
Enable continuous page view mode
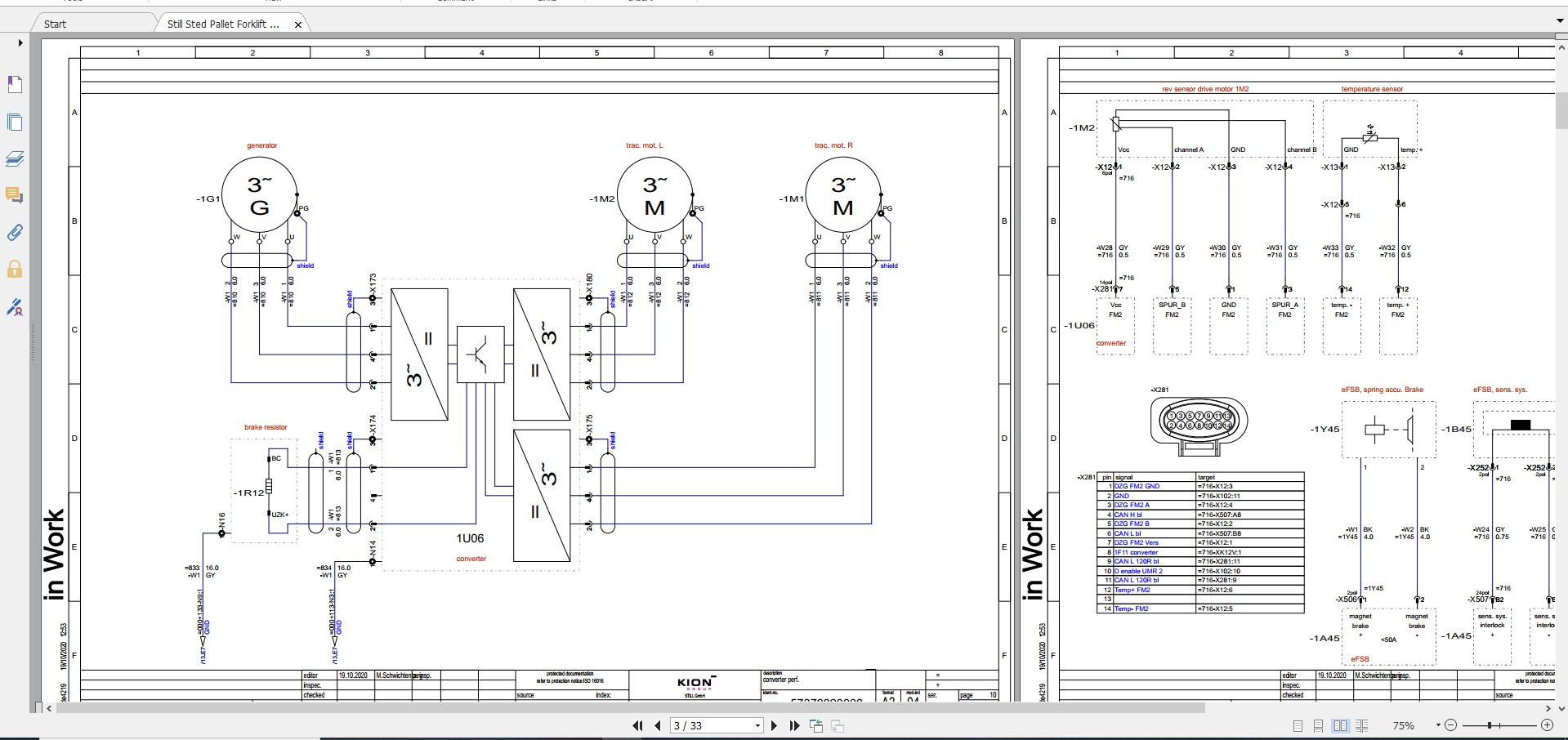click(1318, 725)
